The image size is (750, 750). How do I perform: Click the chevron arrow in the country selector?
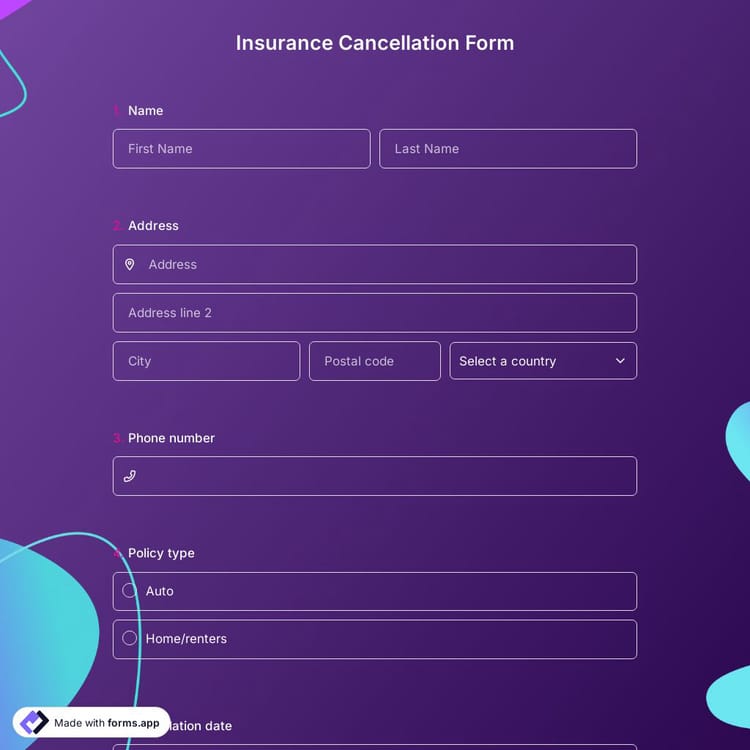[x=620, y=361]
